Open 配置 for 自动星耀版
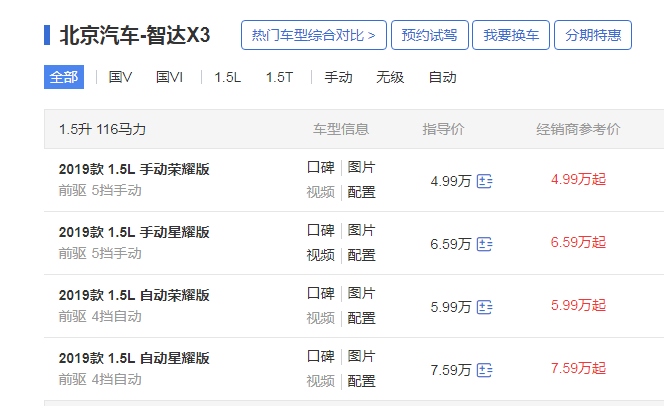 (x=361, y=381)
